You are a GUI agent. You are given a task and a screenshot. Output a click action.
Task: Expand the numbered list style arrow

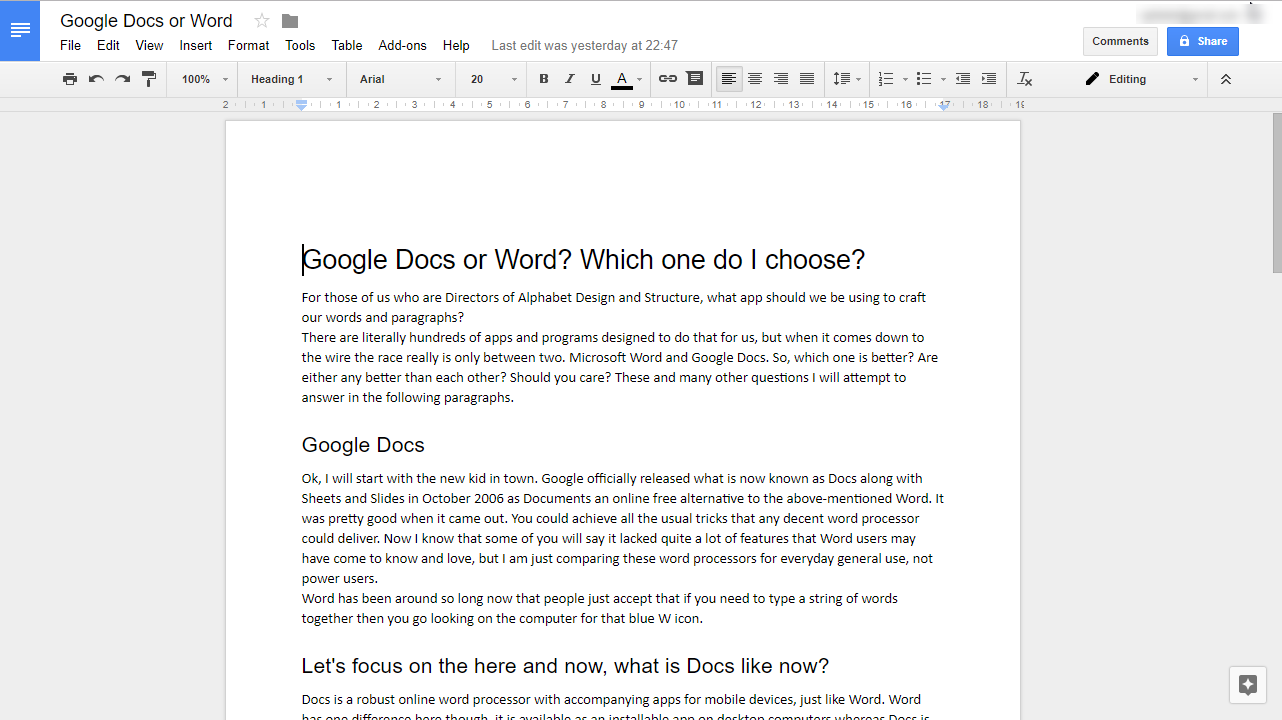905,79
